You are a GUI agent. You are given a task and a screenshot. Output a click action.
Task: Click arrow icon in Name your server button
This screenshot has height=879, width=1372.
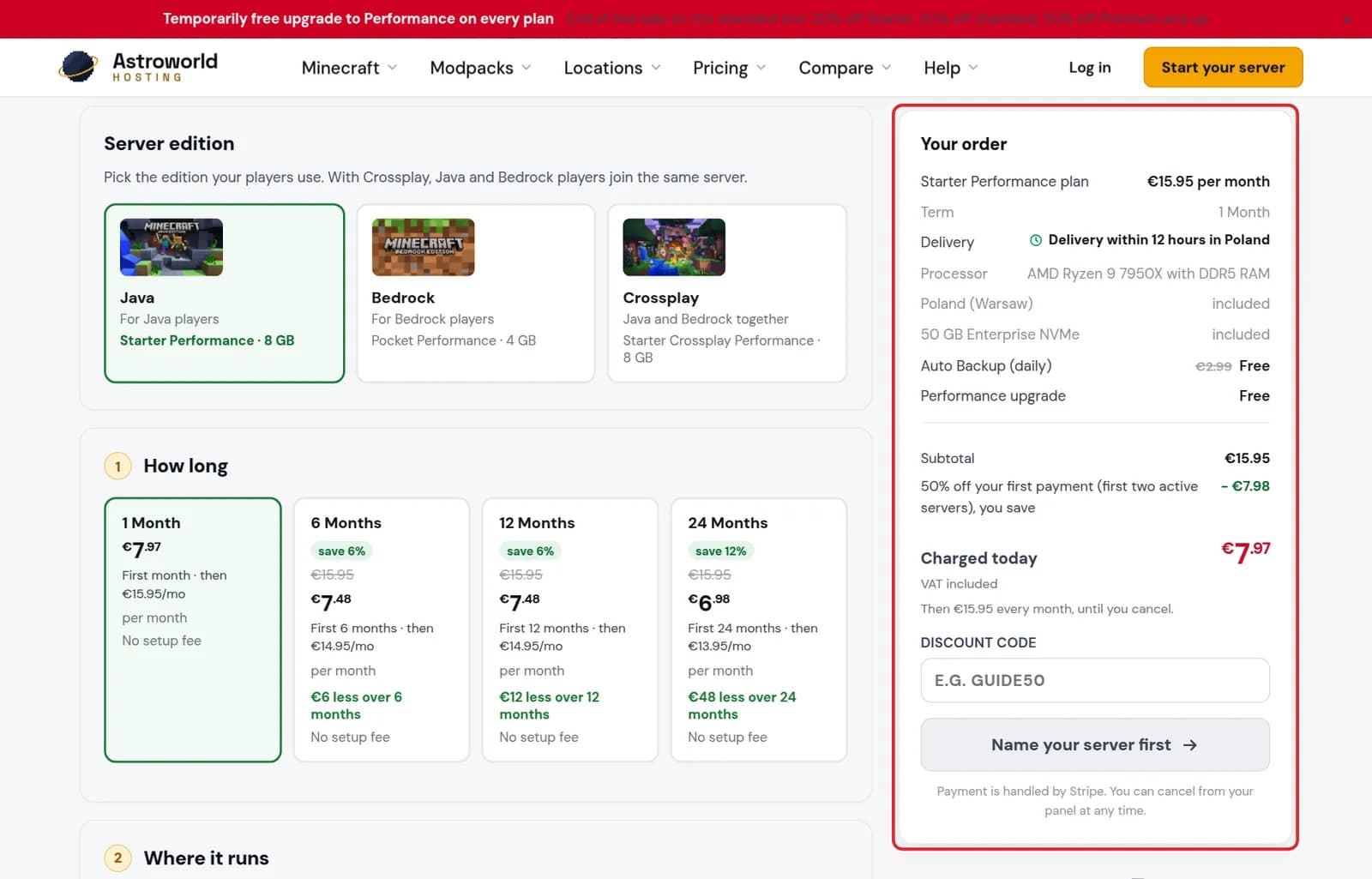1190,745
